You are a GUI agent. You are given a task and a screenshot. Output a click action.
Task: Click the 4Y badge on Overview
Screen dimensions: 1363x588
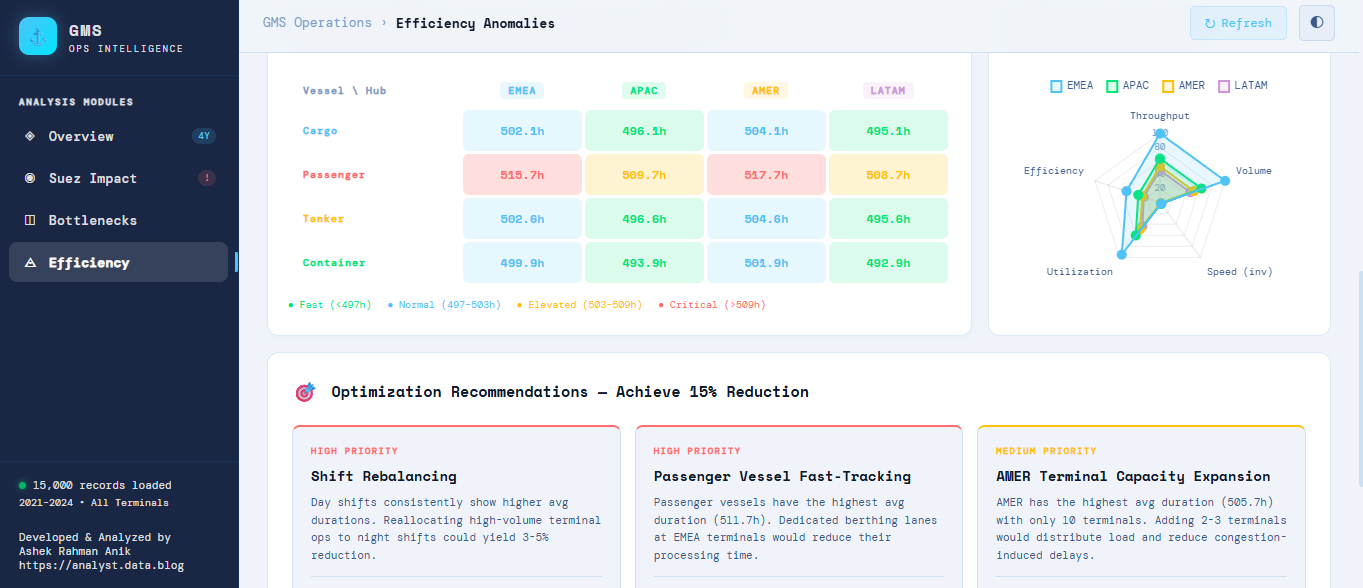pos(204,136)
